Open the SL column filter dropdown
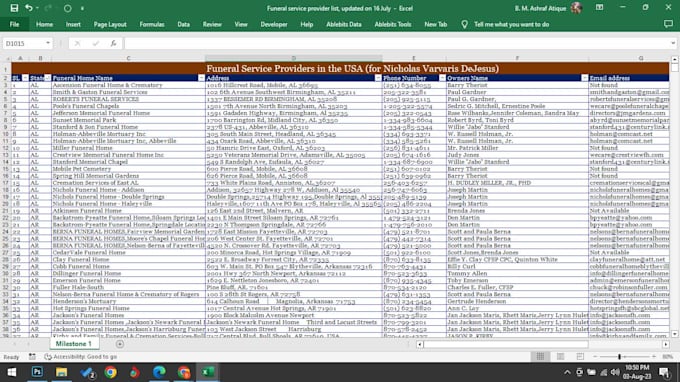Viewport: 680px width, 382px height. pos(25,78)
